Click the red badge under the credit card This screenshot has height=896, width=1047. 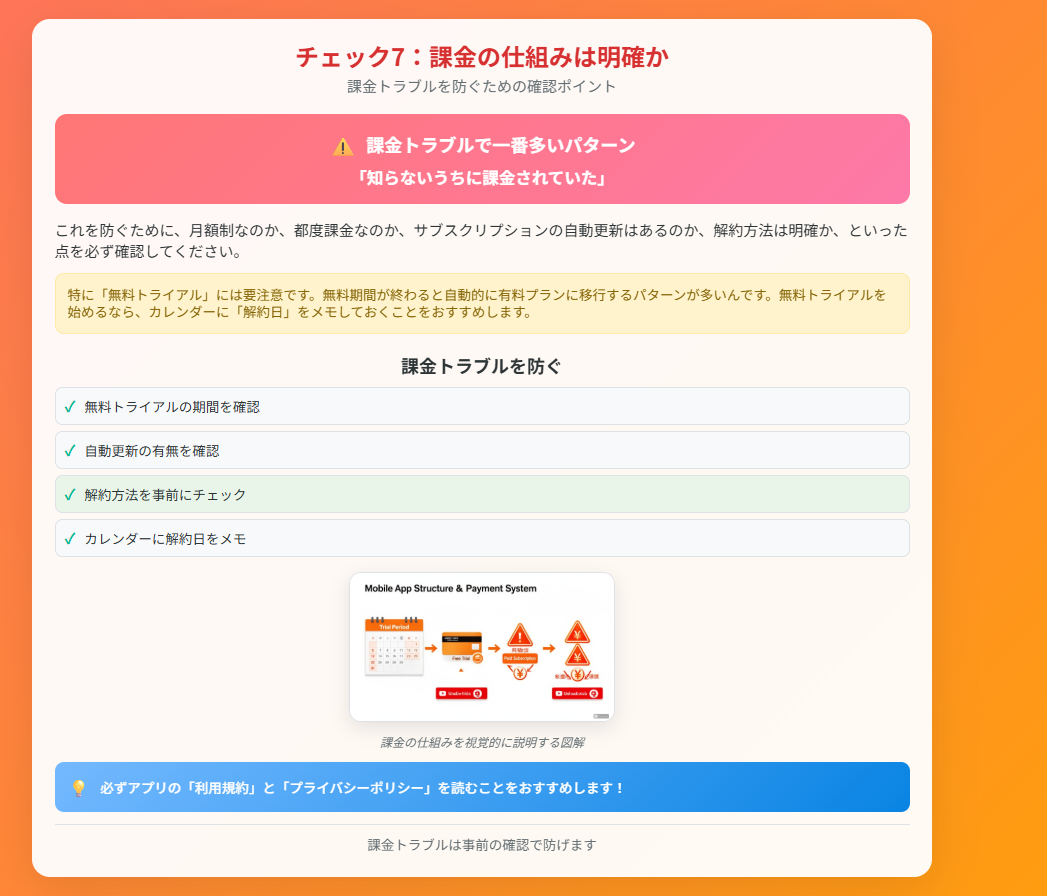point(462,692)
